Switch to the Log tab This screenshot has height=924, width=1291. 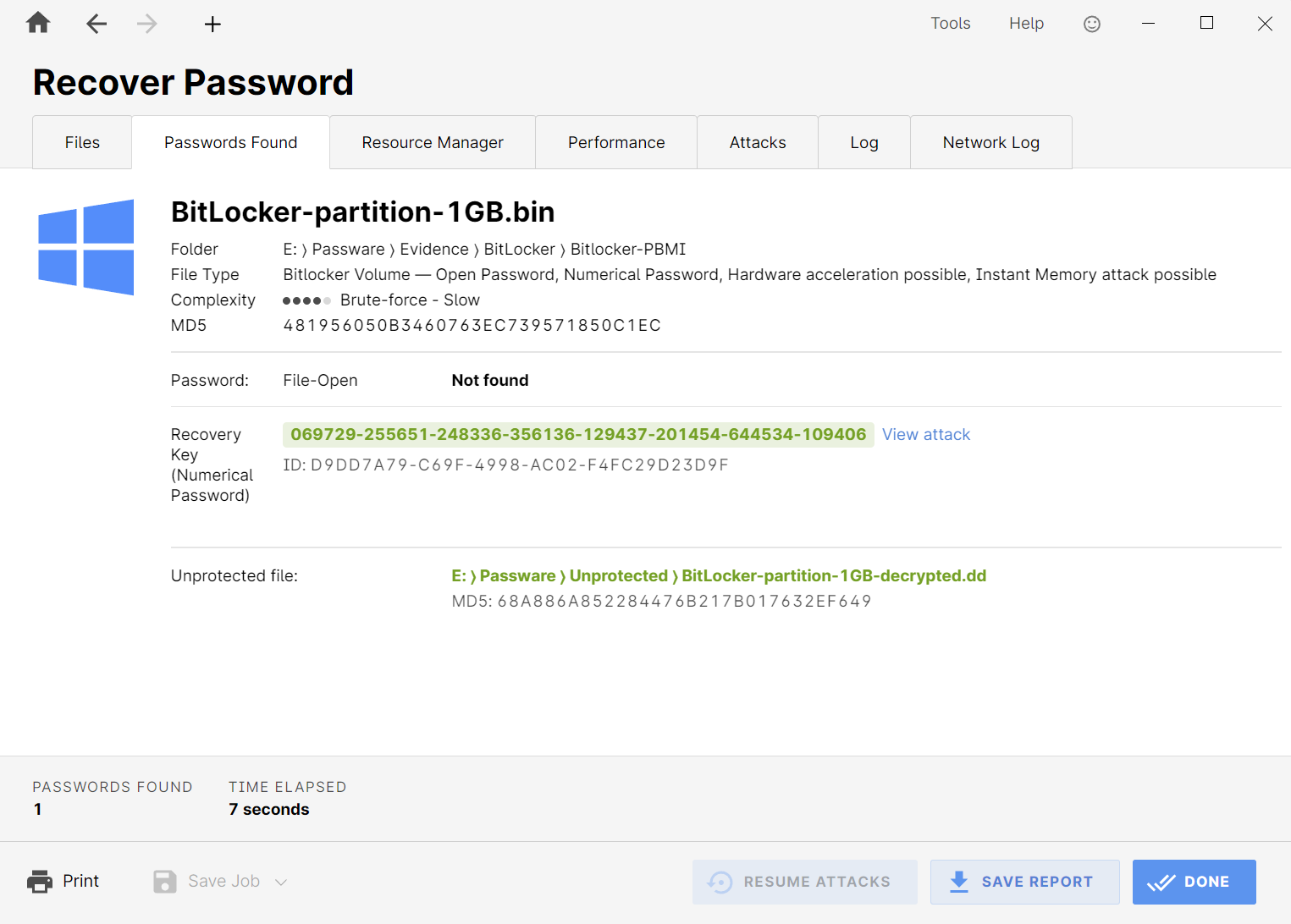tap(864, 142)
